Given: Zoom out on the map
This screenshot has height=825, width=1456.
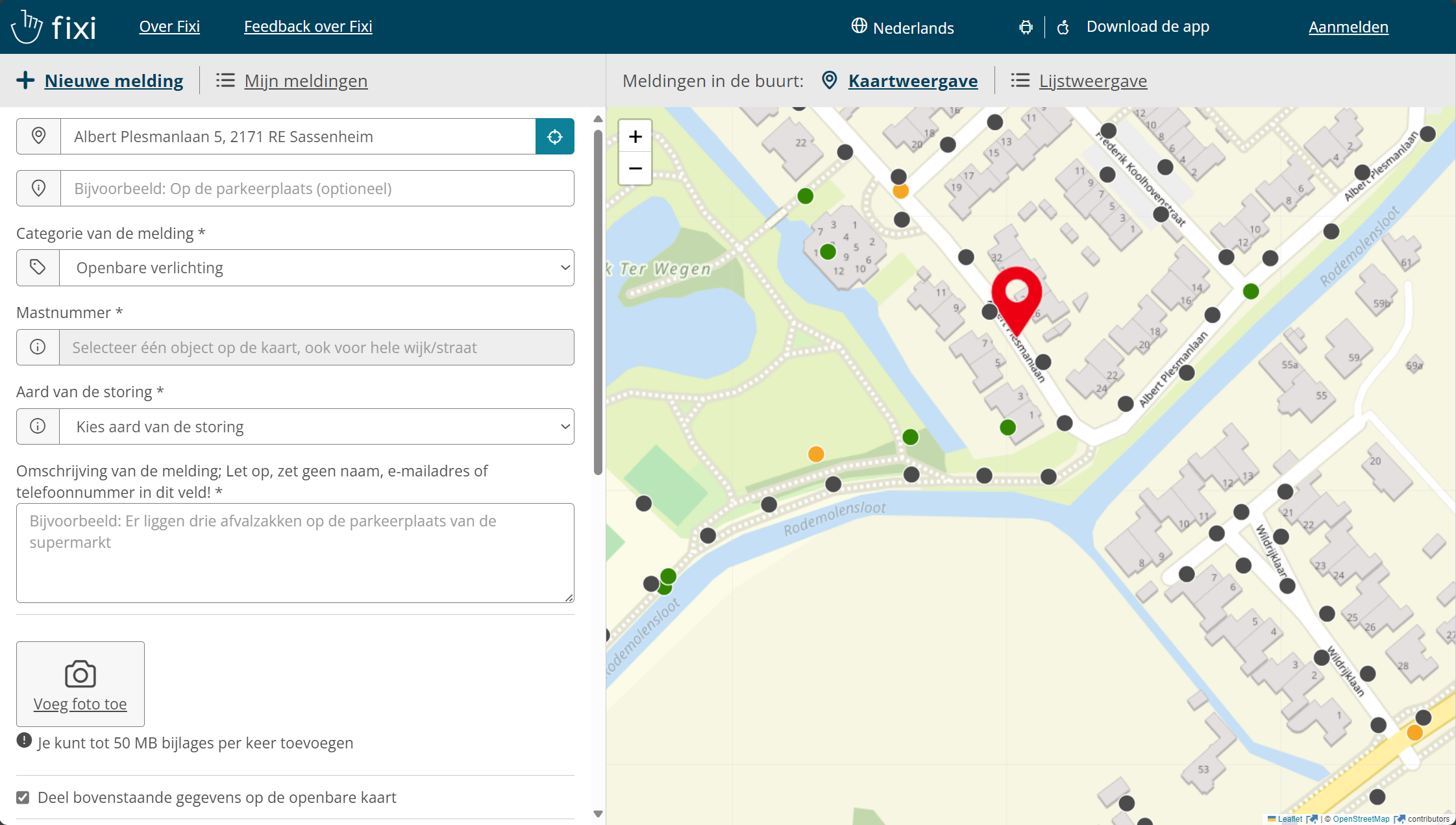Looking at the screenshot, I should [x=635, y=169].
